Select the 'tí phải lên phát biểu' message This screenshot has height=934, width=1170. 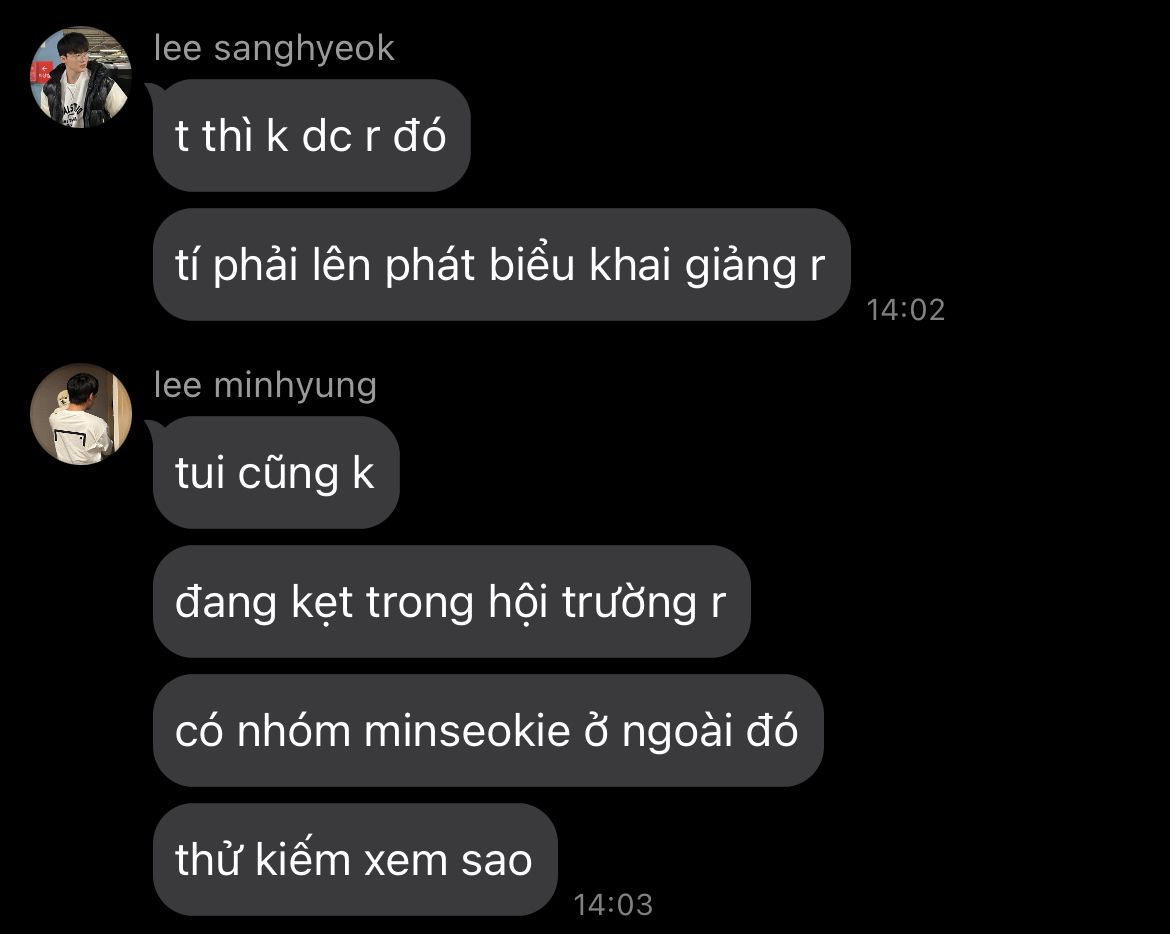501,265
